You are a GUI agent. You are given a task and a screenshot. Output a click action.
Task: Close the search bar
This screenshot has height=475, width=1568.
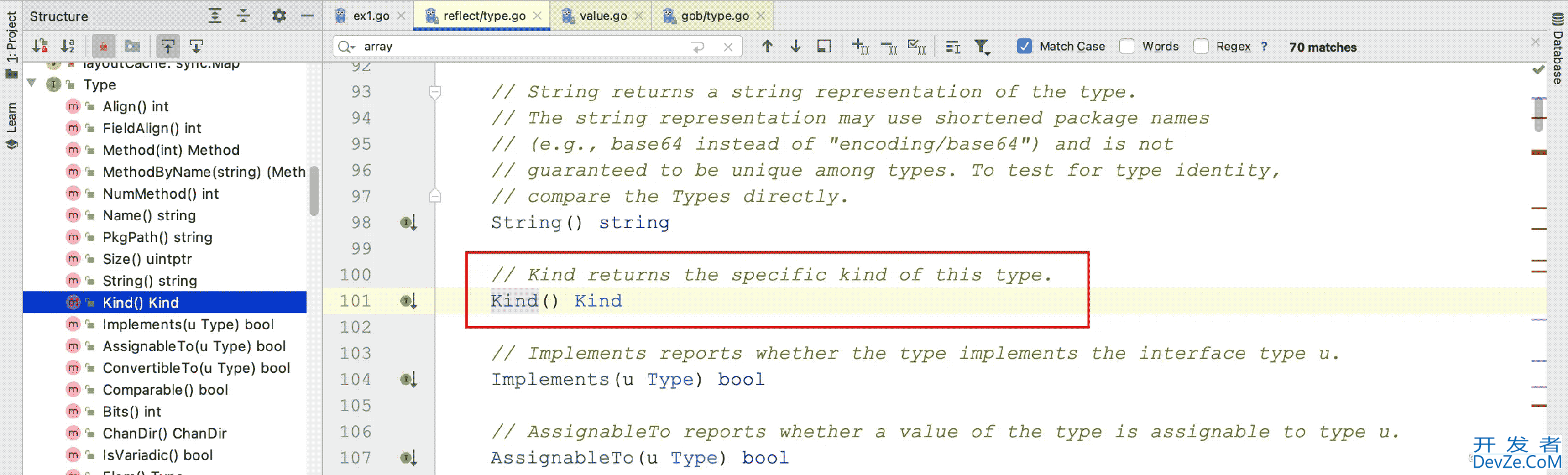click(x=1535, y=41)
